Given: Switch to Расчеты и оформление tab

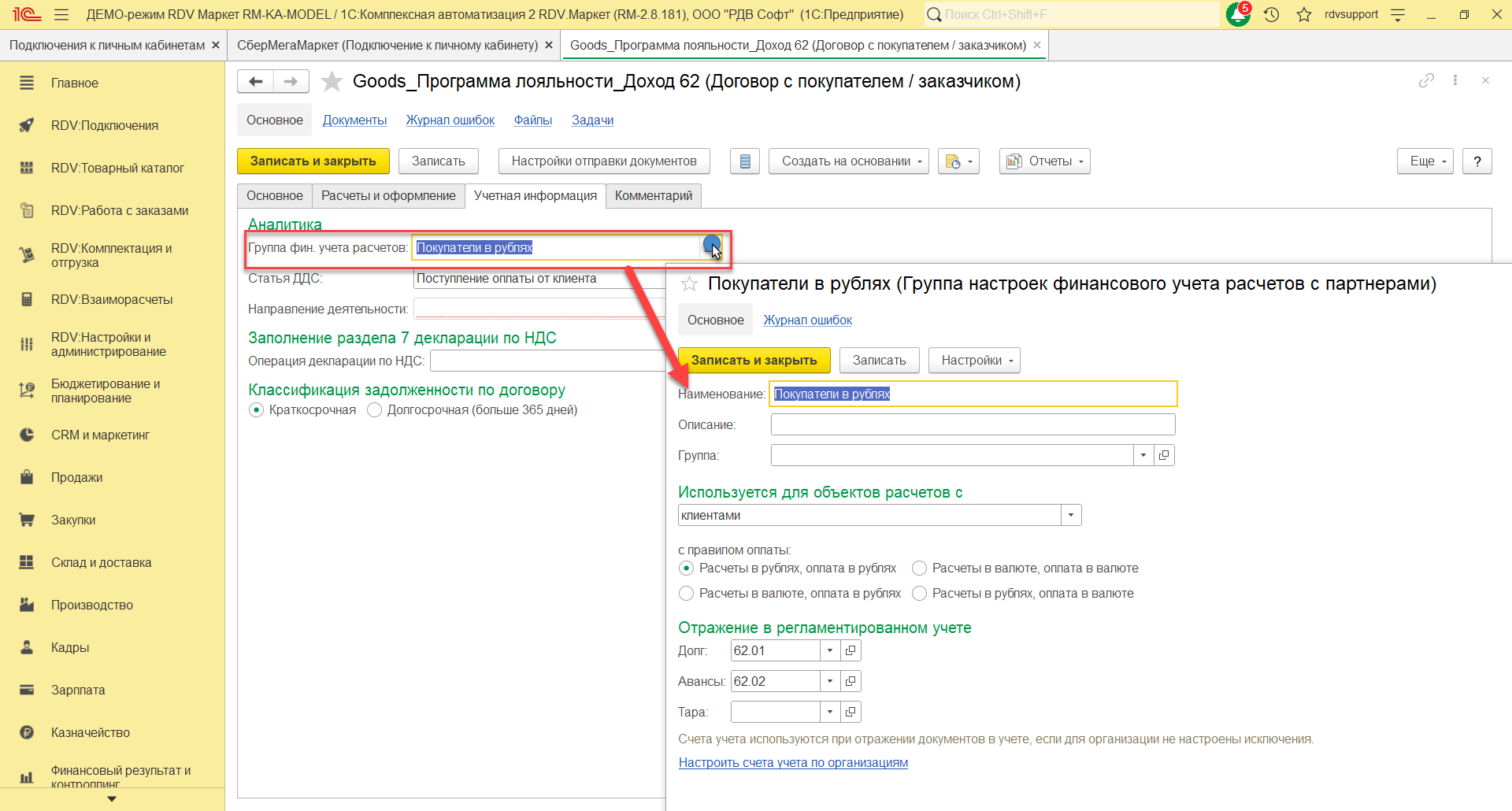Looking at the screenshot, I should 388,196.
